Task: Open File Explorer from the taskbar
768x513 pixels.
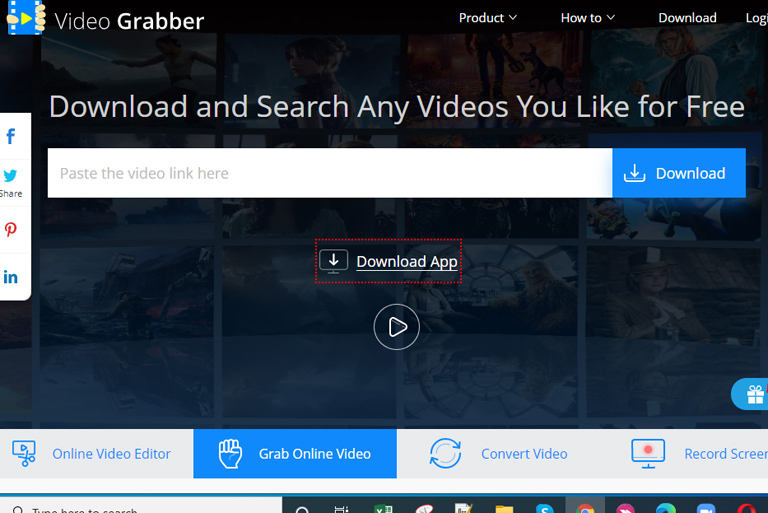Action: click(504, 509)
